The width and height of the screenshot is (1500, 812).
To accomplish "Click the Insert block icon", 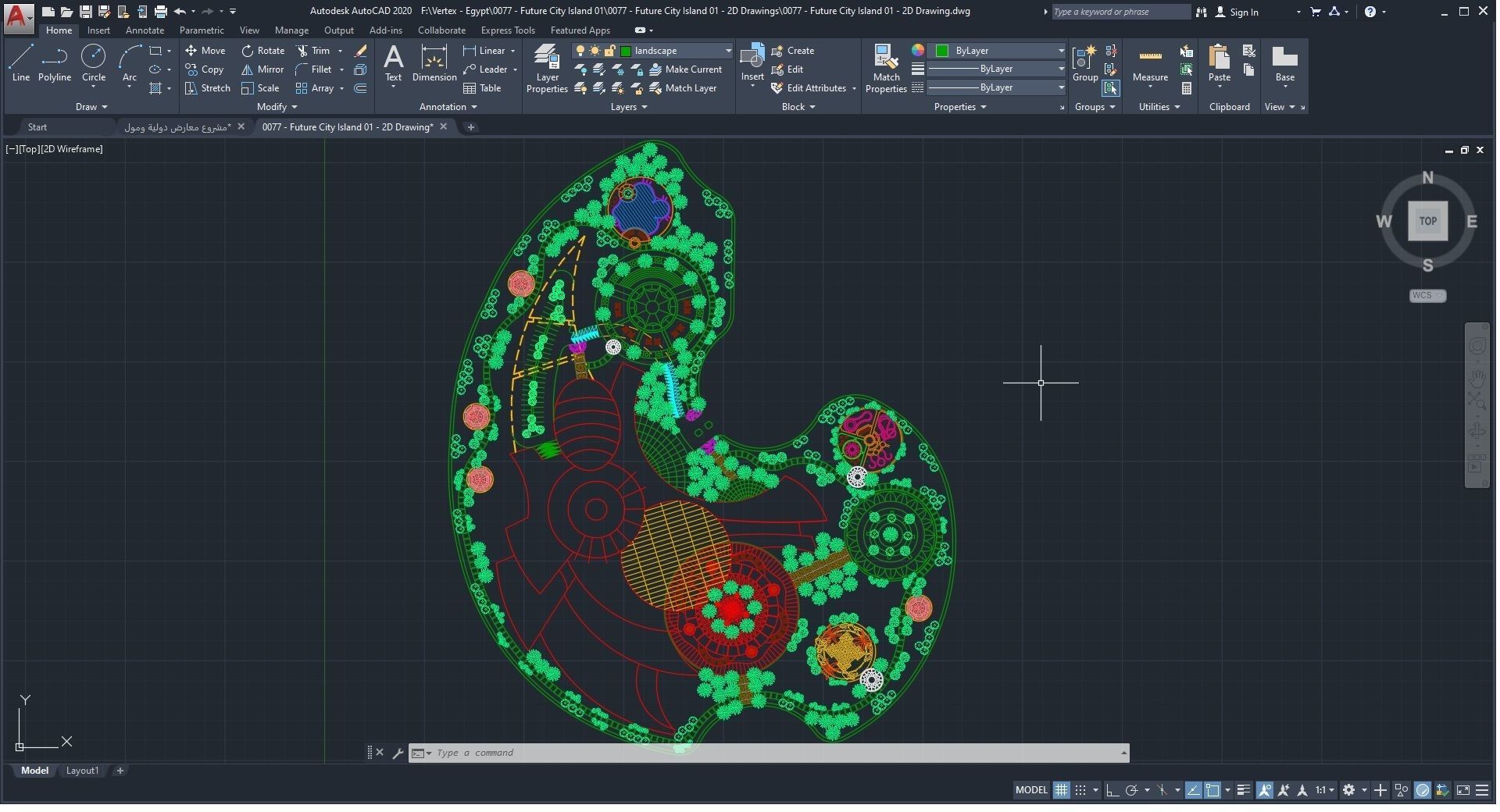I will click(752, 63).
